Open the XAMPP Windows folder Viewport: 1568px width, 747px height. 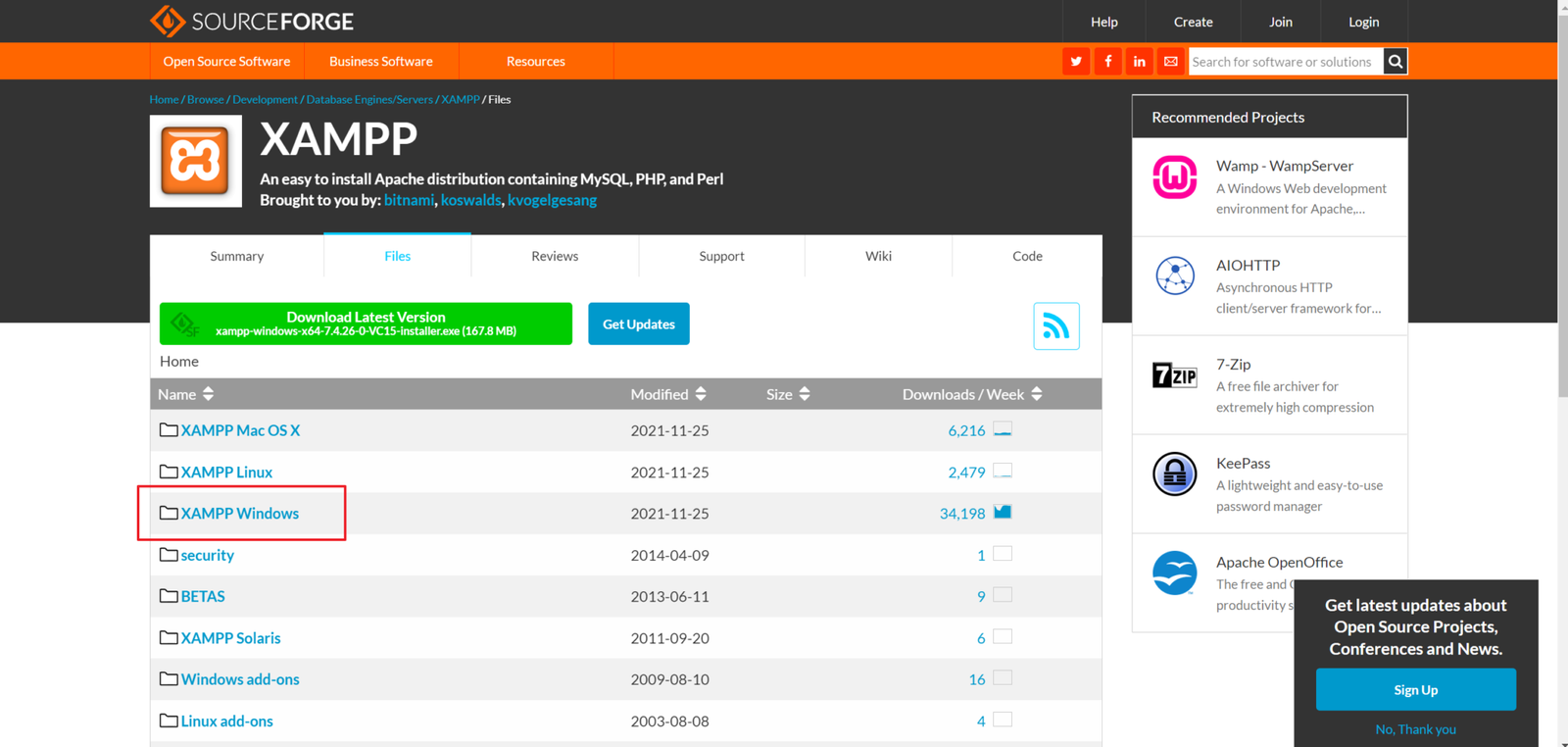point(240,513)
